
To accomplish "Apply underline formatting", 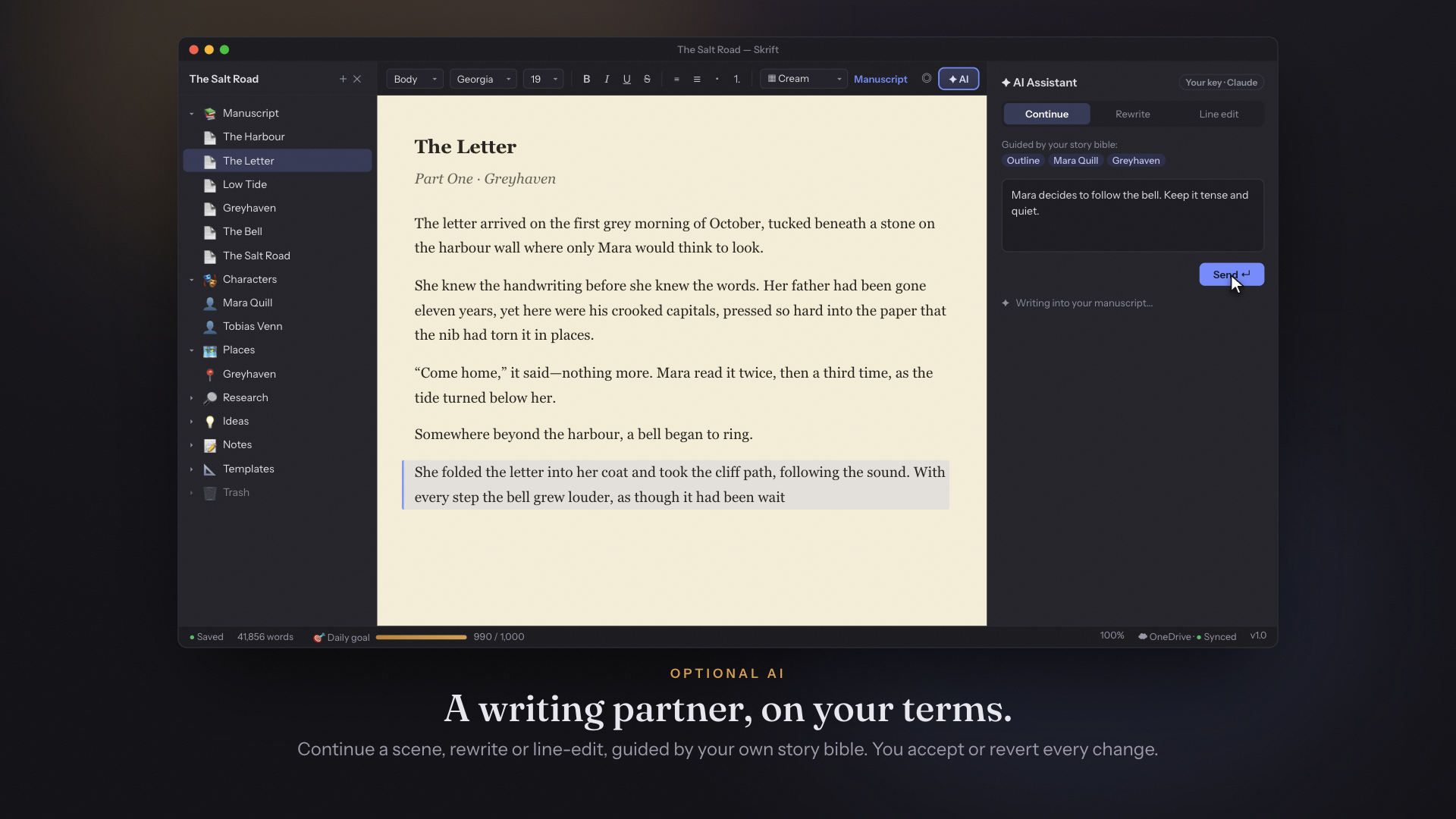I will (x=626, y=79).
